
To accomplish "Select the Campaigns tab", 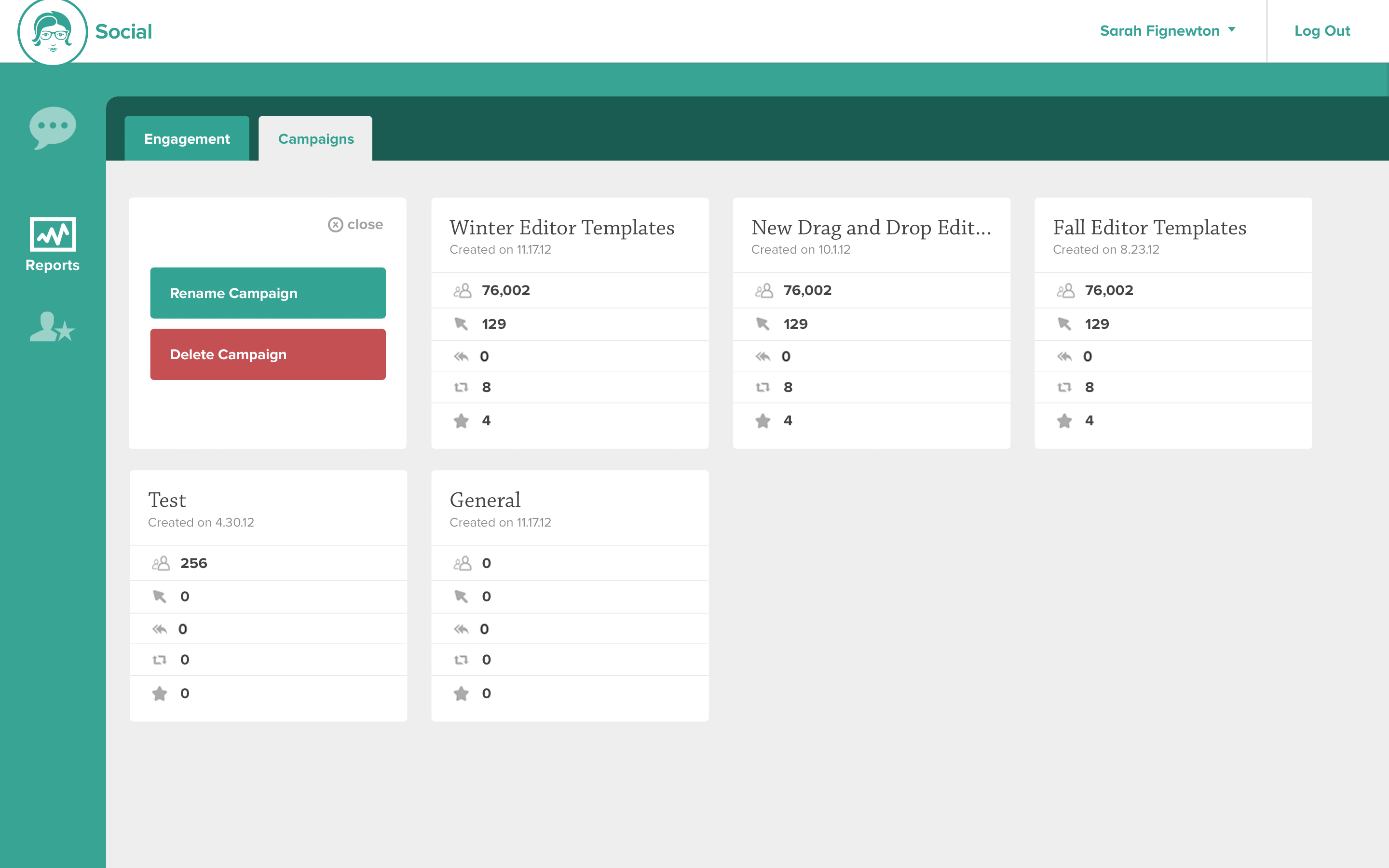I will click(x=316, y=139).
